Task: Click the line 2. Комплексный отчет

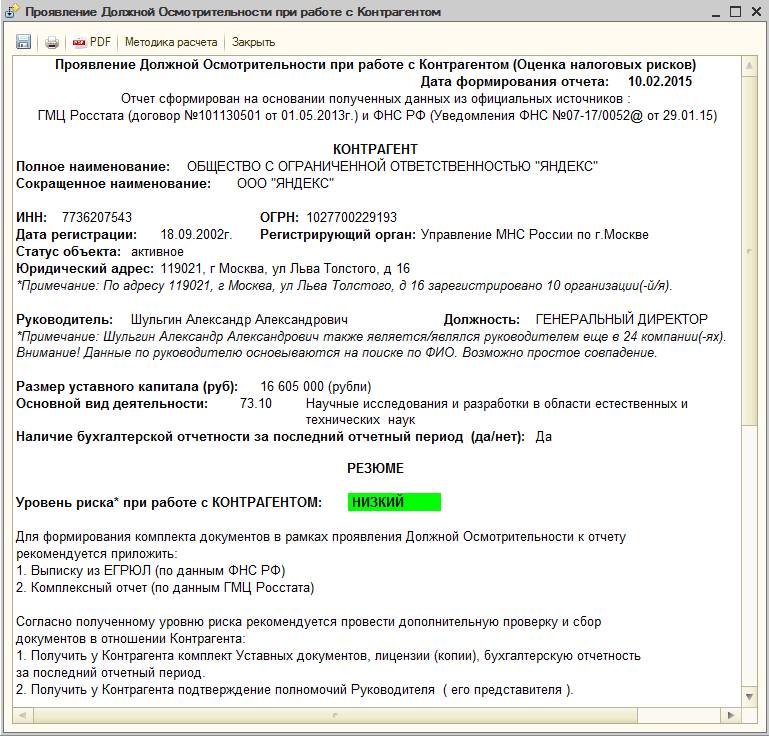Action: click(x=165, y=587)
